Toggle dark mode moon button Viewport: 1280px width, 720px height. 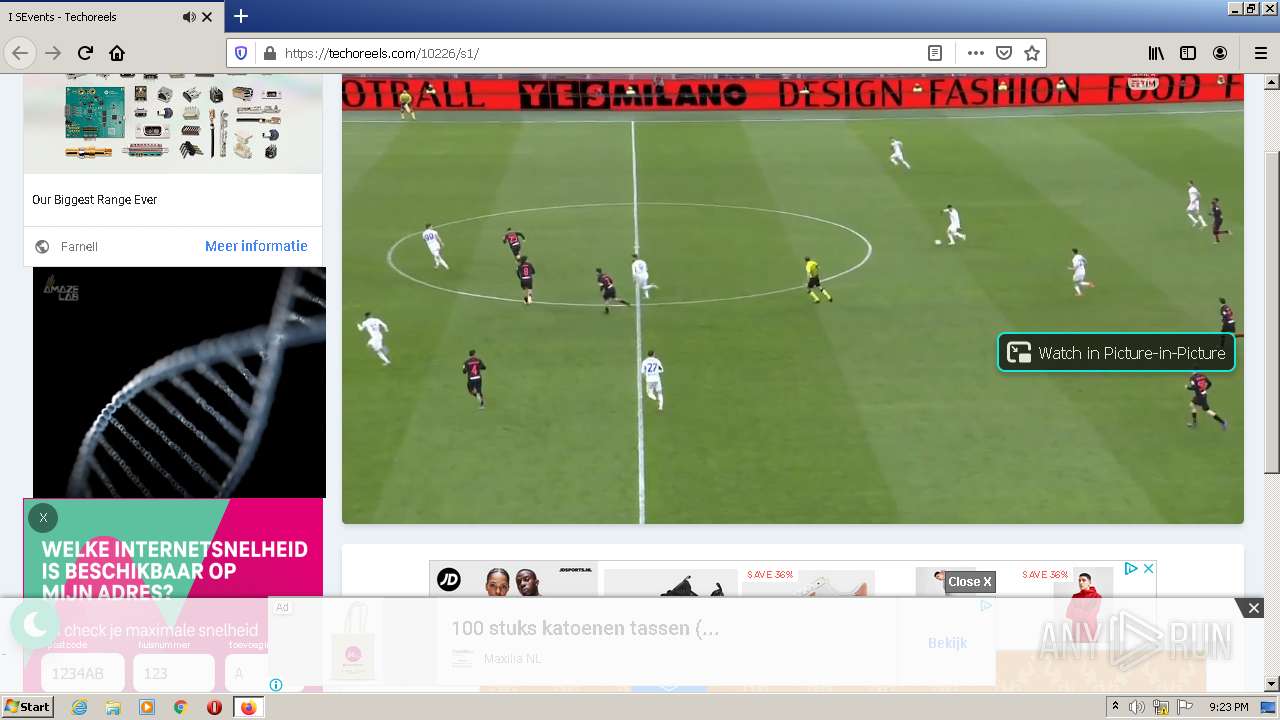tap(35, 625)
